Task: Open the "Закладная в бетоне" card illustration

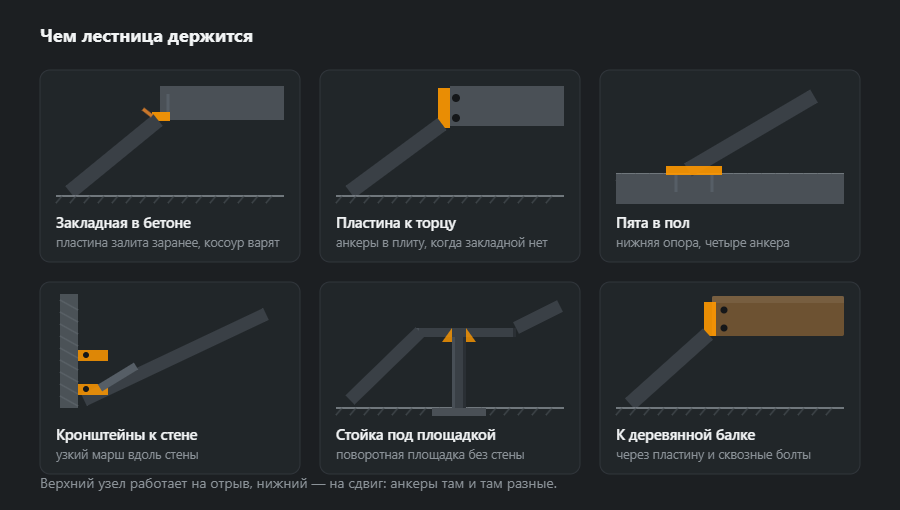Action: point(170,143)
